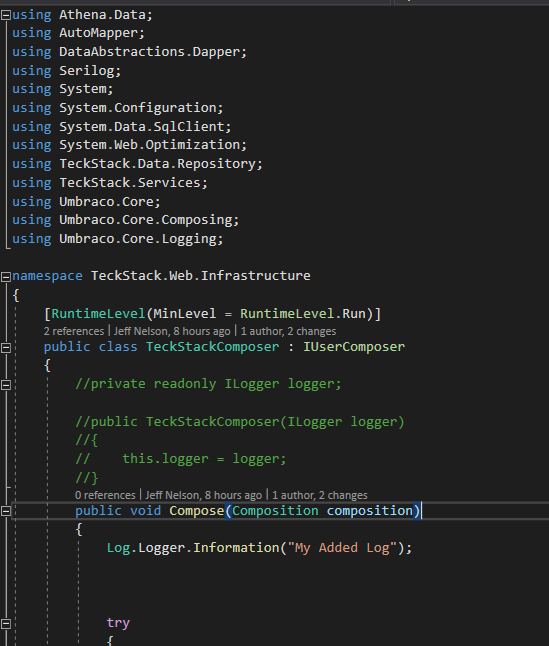Click 'Umbraco.Core.Logging' using directive

138,239
